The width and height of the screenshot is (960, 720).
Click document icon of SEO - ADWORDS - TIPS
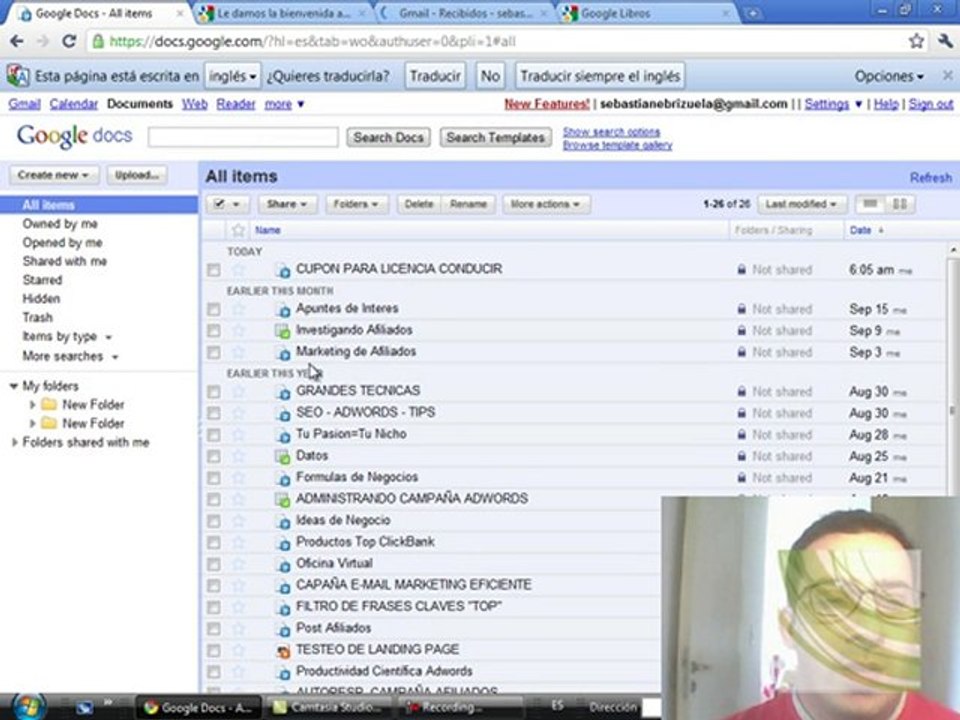pos(283,413)
